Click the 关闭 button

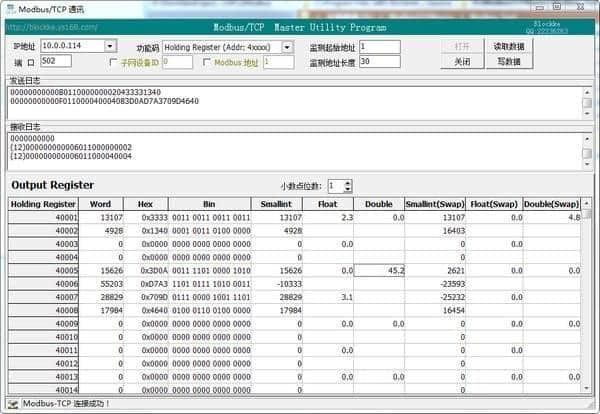click(462, 61)
